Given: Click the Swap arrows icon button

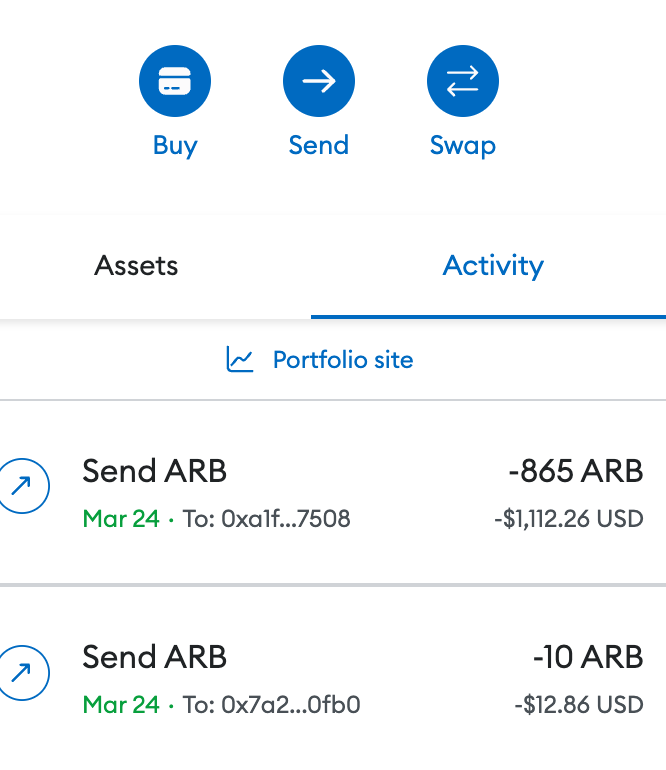Looking at the screenshot, I should tap(463, 81).
